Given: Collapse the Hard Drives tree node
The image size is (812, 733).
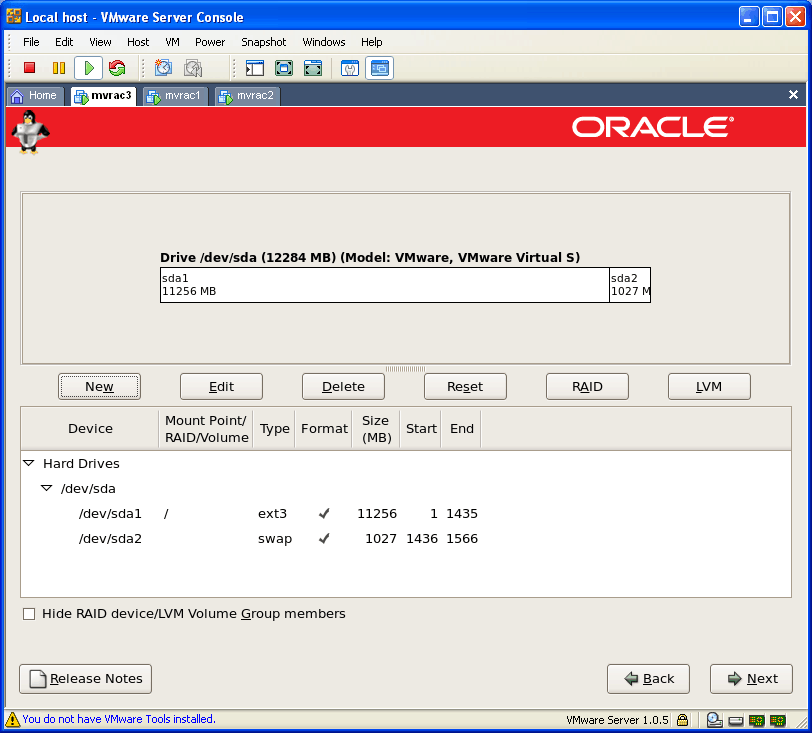Looking at the screenshot, I should click(x=29, y=464).
